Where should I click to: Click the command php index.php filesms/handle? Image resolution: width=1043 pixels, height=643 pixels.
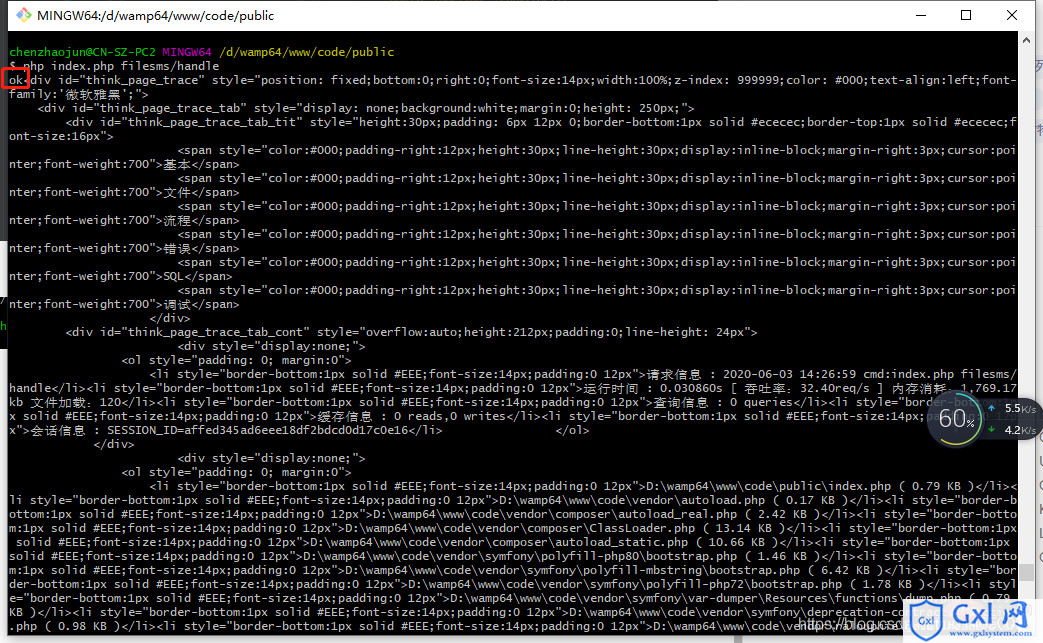click(x=121, y=66)
